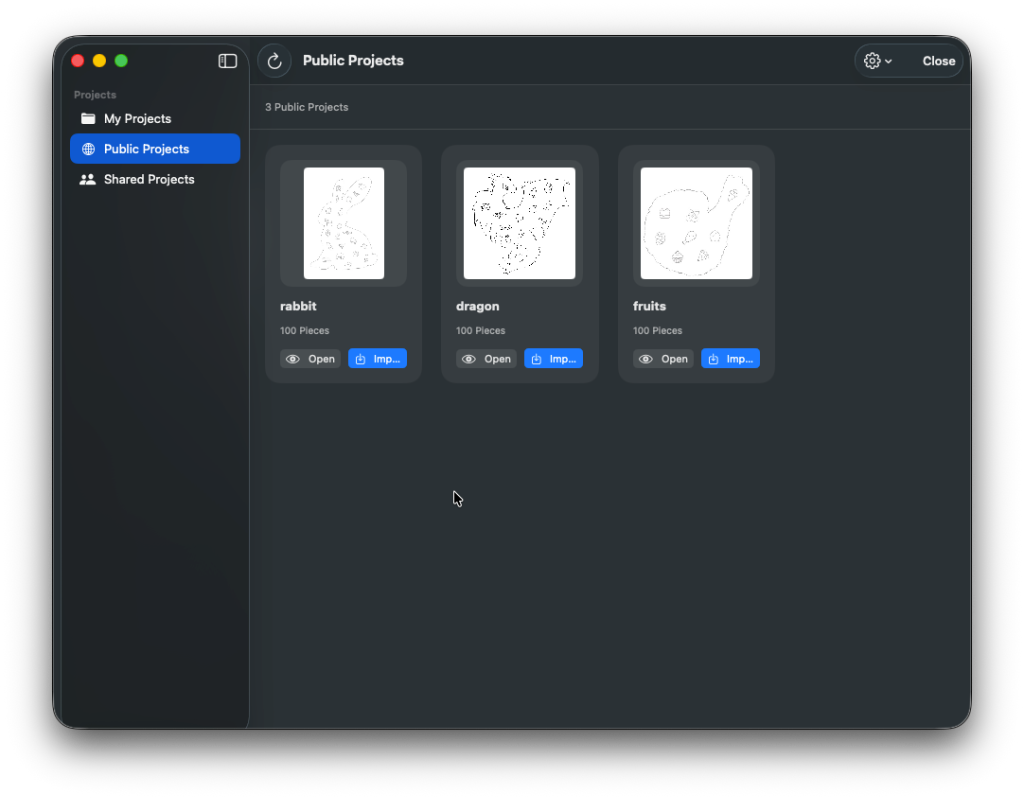
Task: Click the fruits puzzle thumbnail
Action: tap(696, 223)
